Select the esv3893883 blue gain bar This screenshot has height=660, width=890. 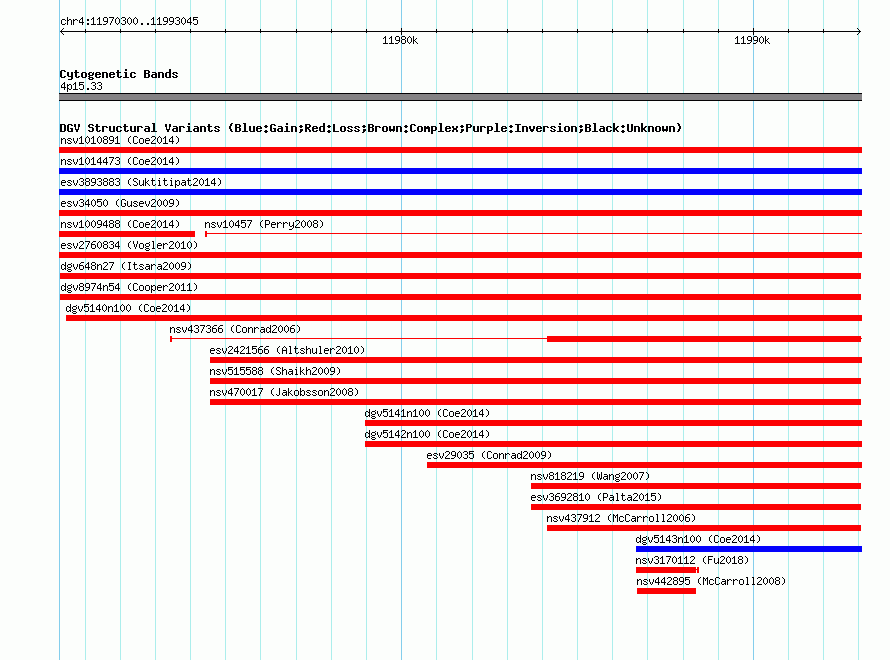pyautogui.click(x=460, y=192)
